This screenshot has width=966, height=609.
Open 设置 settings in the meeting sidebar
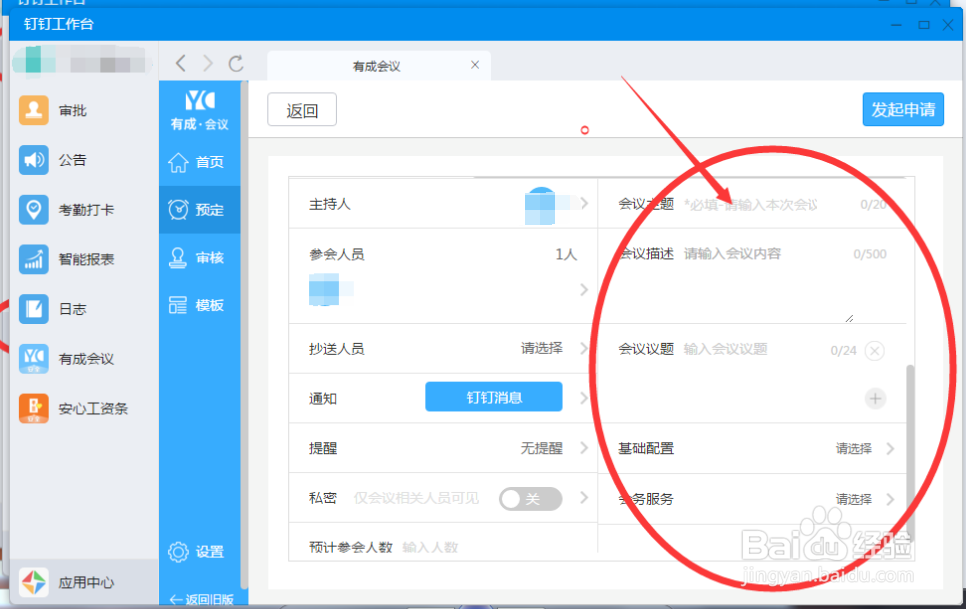coord(201,551)
